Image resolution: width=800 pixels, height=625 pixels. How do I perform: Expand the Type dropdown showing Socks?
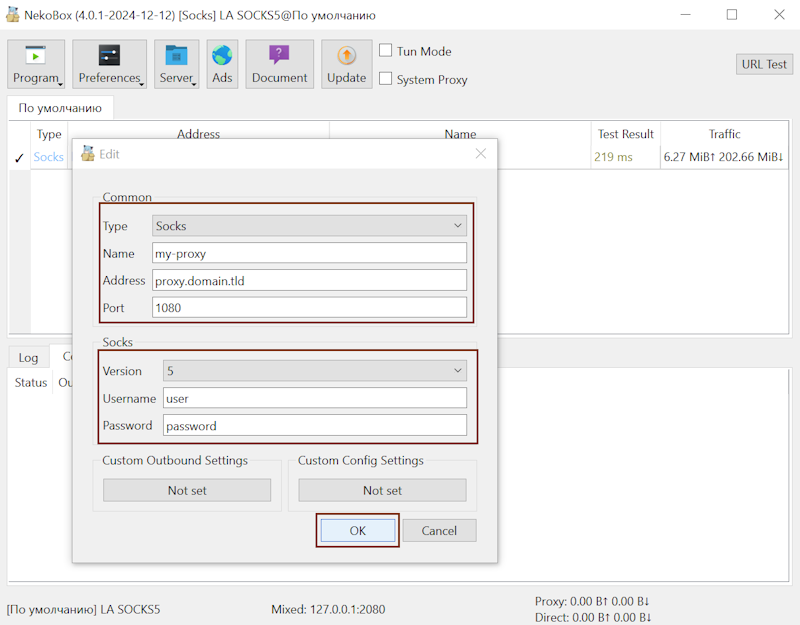coord(309,226)
